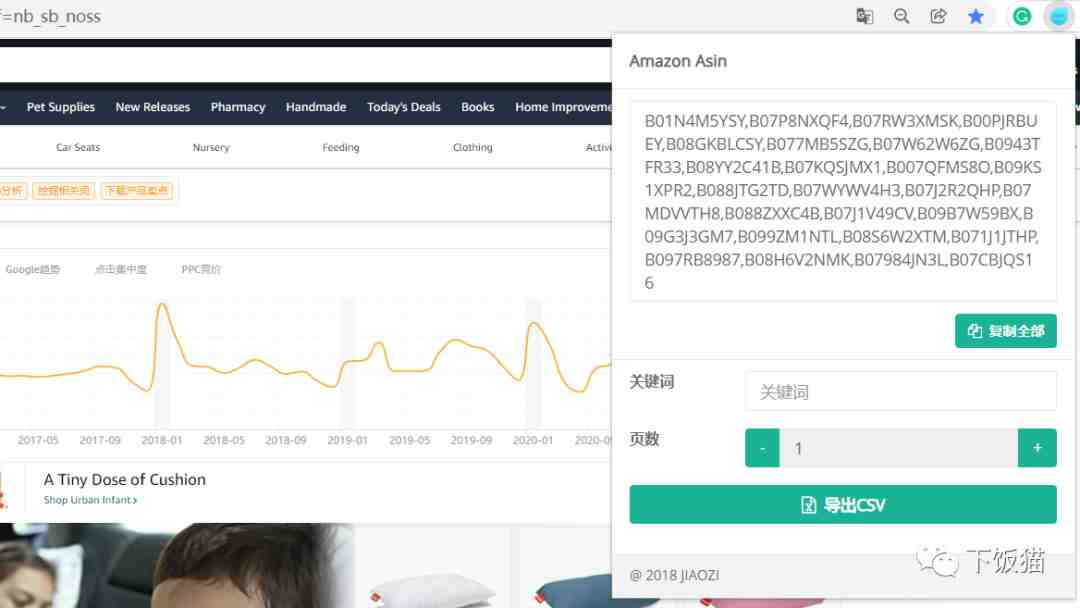Image resolution: width=1080 pixels, height=608 pixels.
Task: Select the Feeding subcategory
Action: tap(341, 147)
